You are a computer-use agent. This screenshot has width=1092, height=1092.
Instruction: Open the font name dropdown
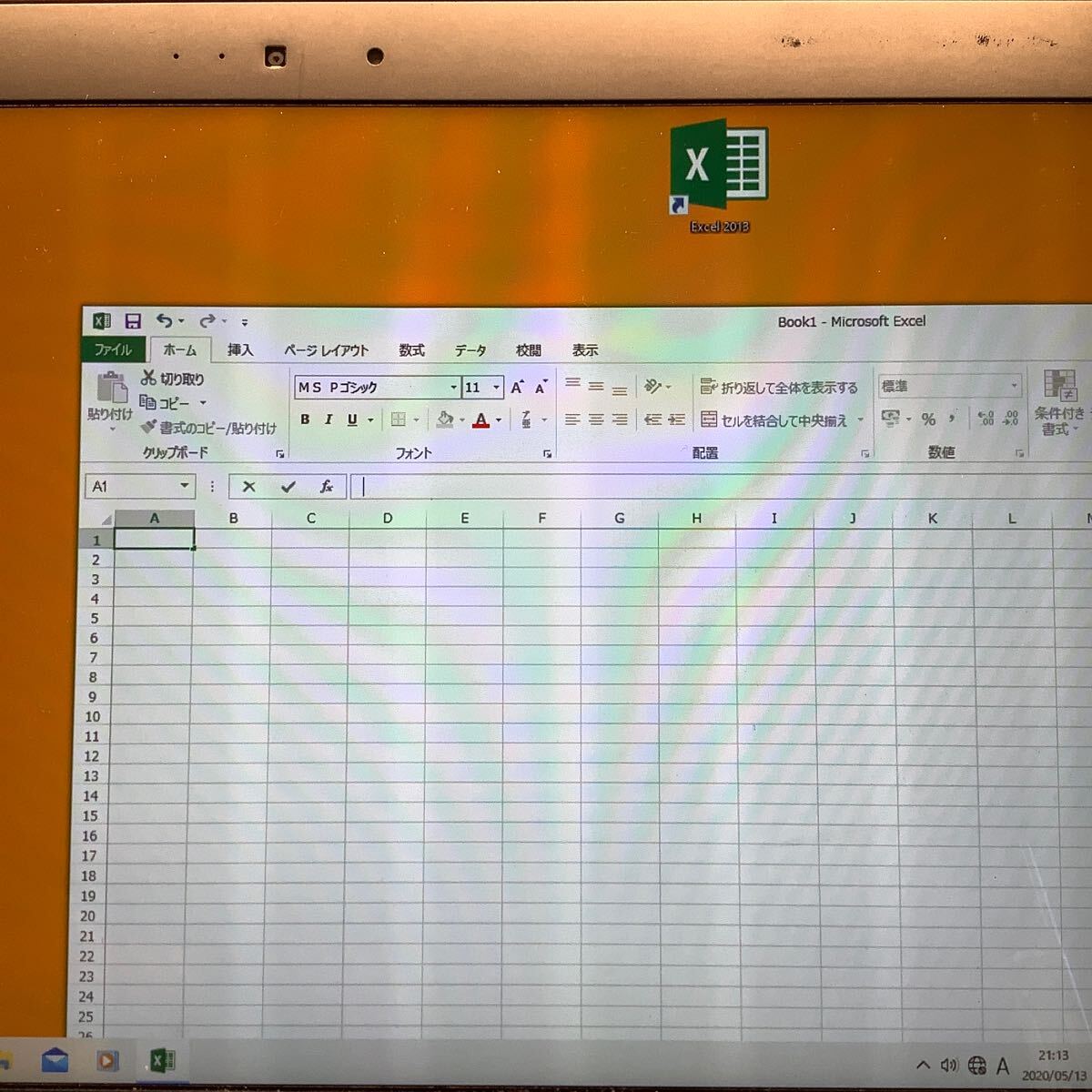pyautogui.click(x=453, y=387)
